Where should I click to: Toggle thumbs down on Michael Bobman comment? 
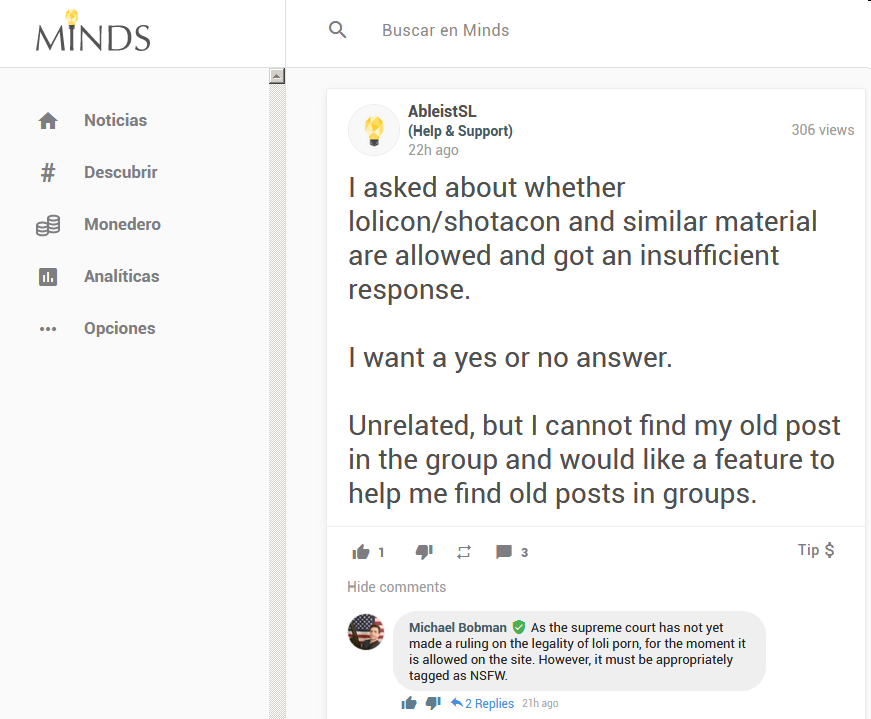pos(433,703)
